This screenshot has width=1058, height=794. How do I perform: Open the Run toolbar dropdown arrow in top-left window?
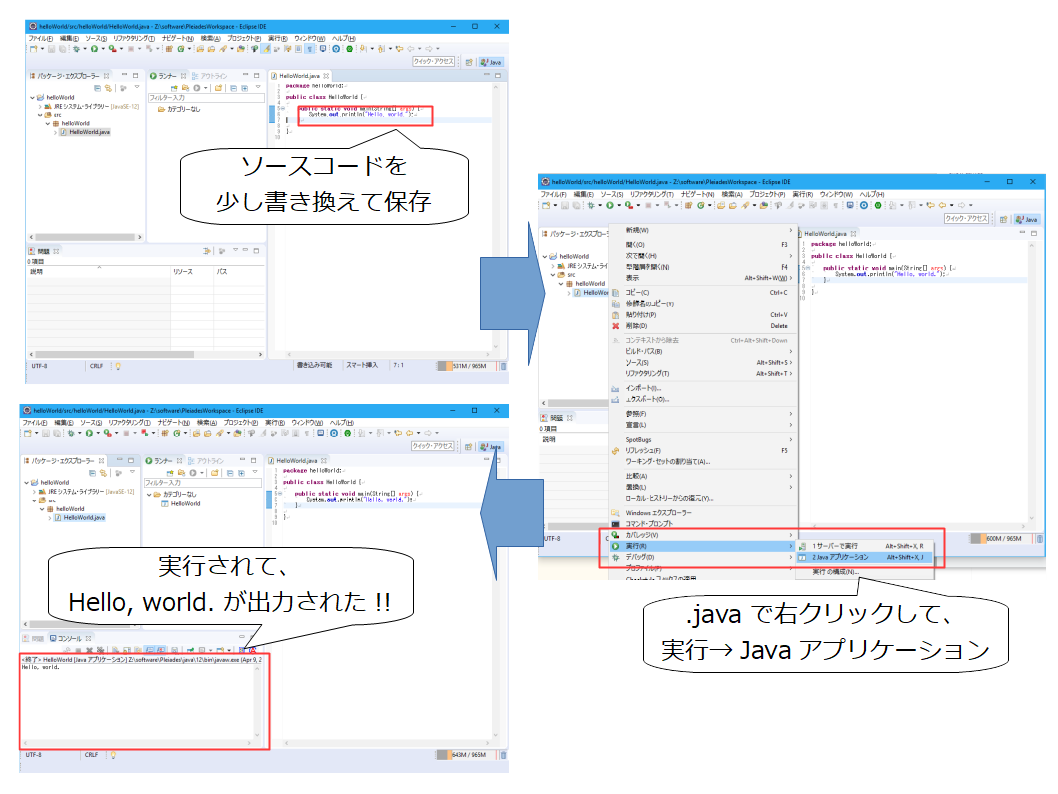coord(103,49)
